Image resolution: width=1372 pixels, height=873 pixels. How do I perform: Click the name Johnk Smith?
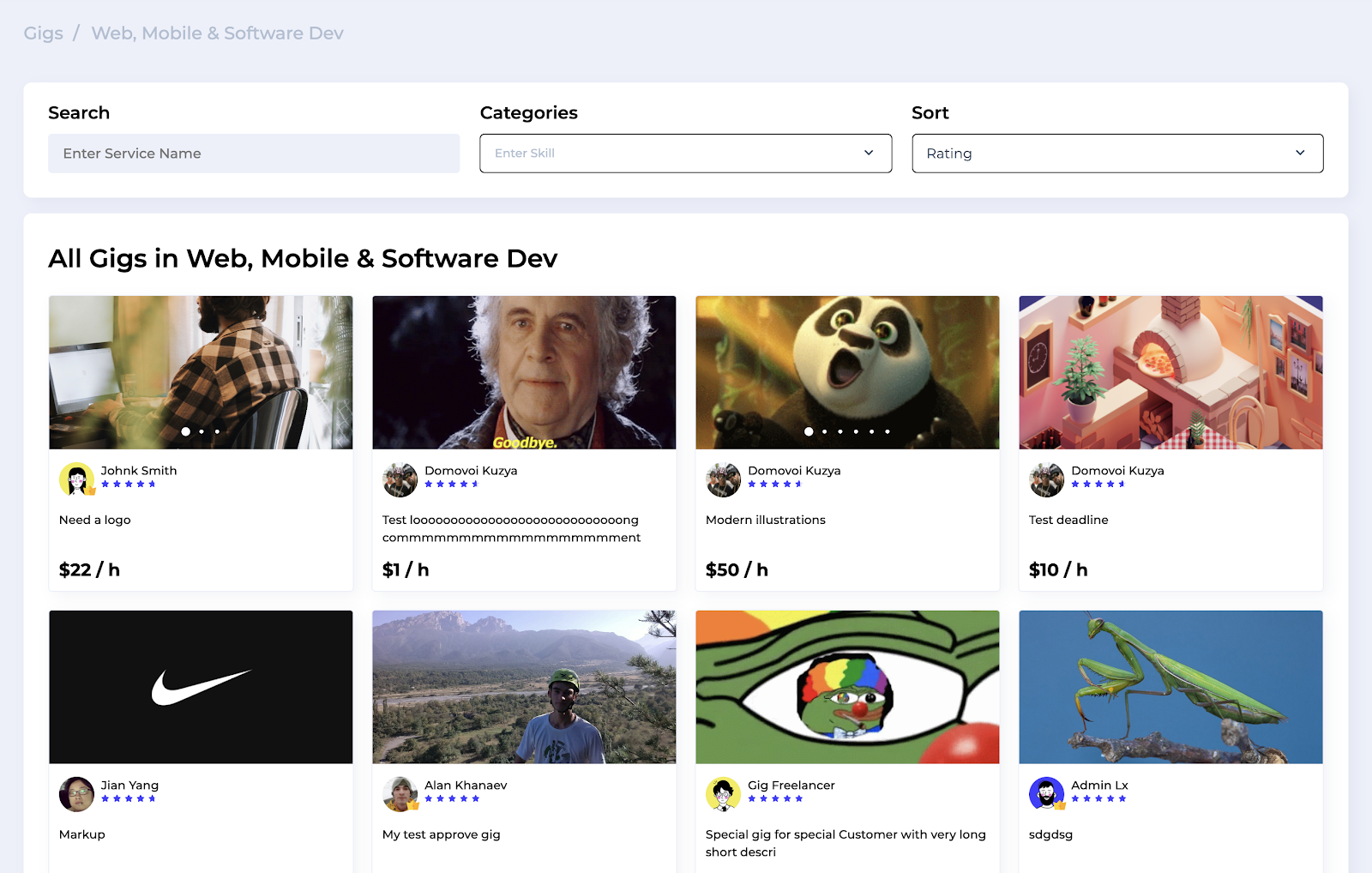[x=139, y=471]
